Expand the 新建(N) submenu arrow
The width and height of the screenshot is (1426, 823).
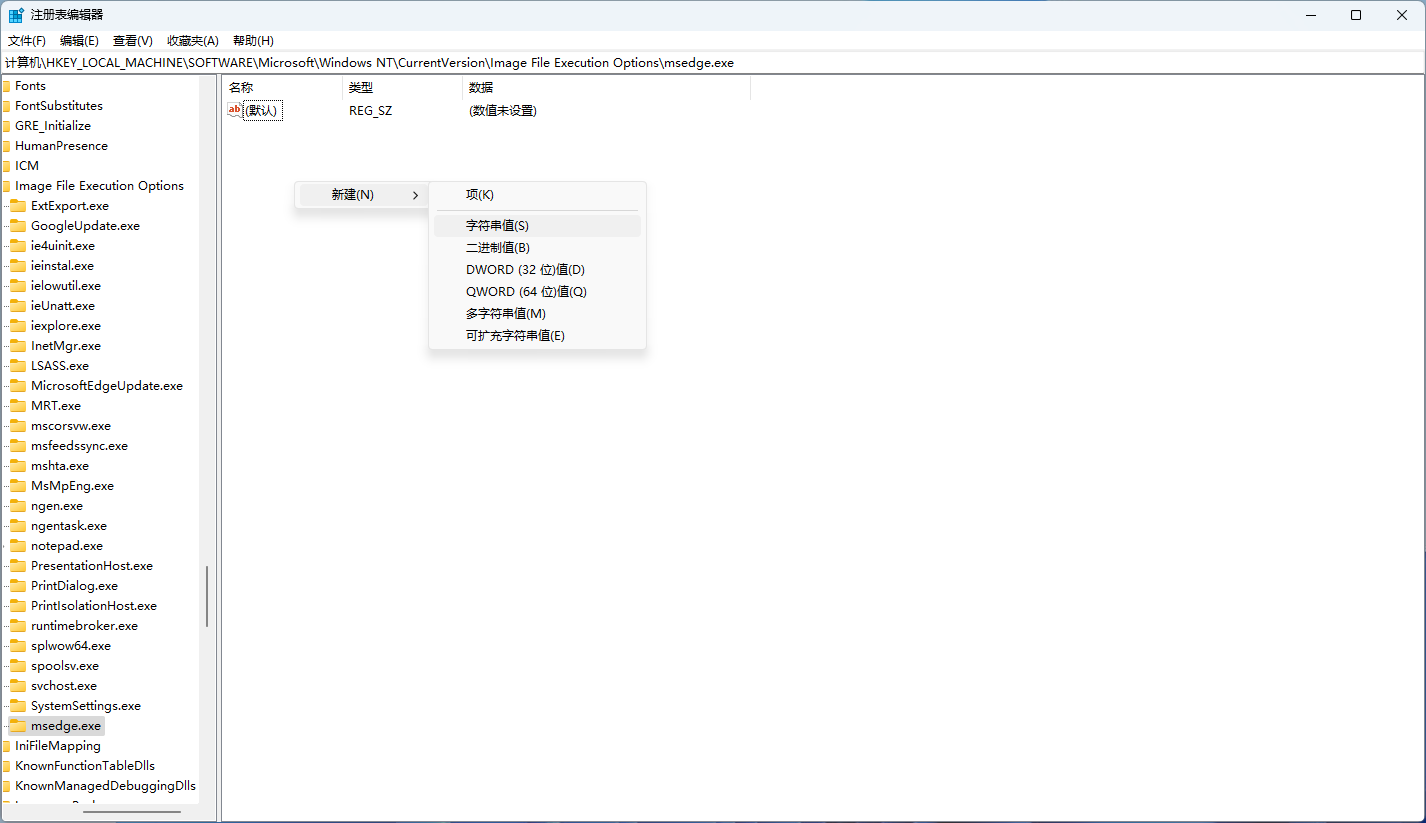415,195
